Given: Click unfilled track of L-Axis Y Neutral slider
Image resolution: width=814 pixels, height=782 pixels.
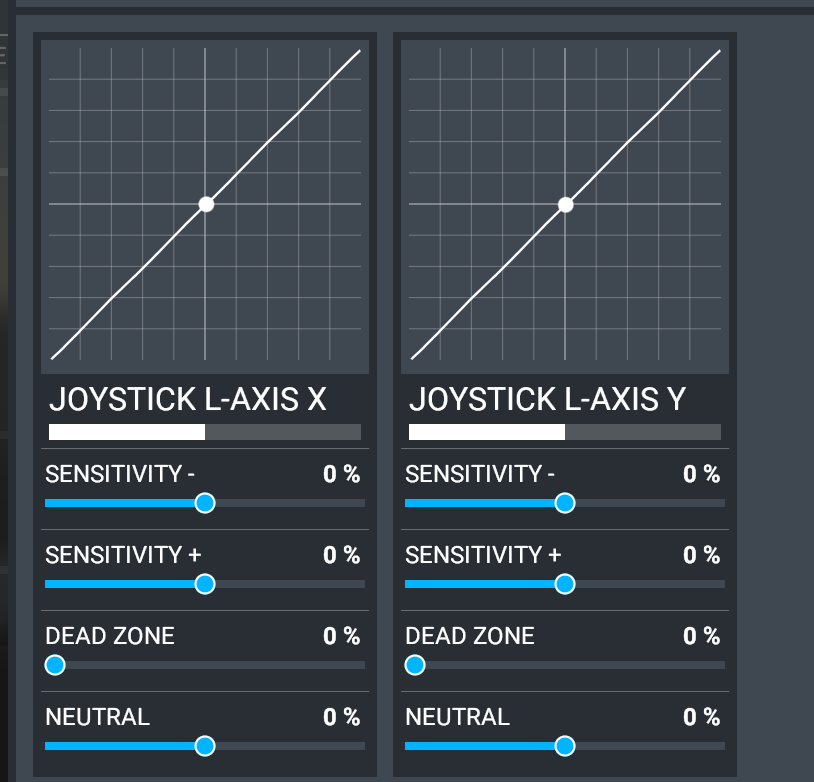Looking at the screenshot, I should pos(650,746).
